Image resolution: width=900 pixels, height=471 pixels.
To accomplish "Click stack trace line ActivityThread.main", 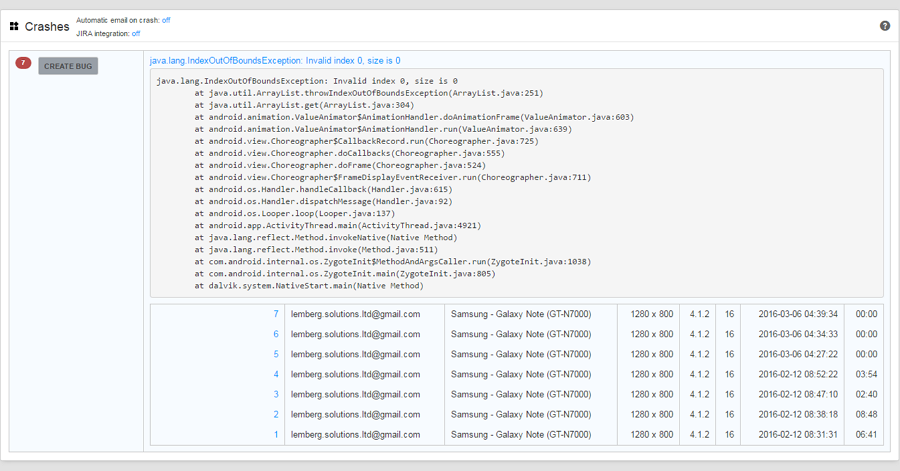I will [x=338, y=225].
